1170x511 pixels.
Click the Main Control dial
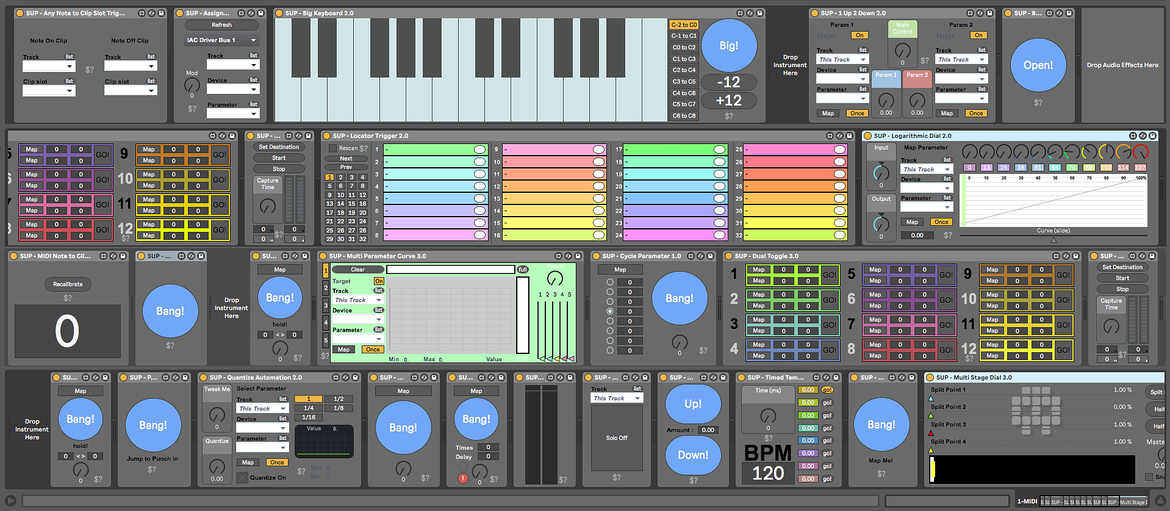click(902, 51)
